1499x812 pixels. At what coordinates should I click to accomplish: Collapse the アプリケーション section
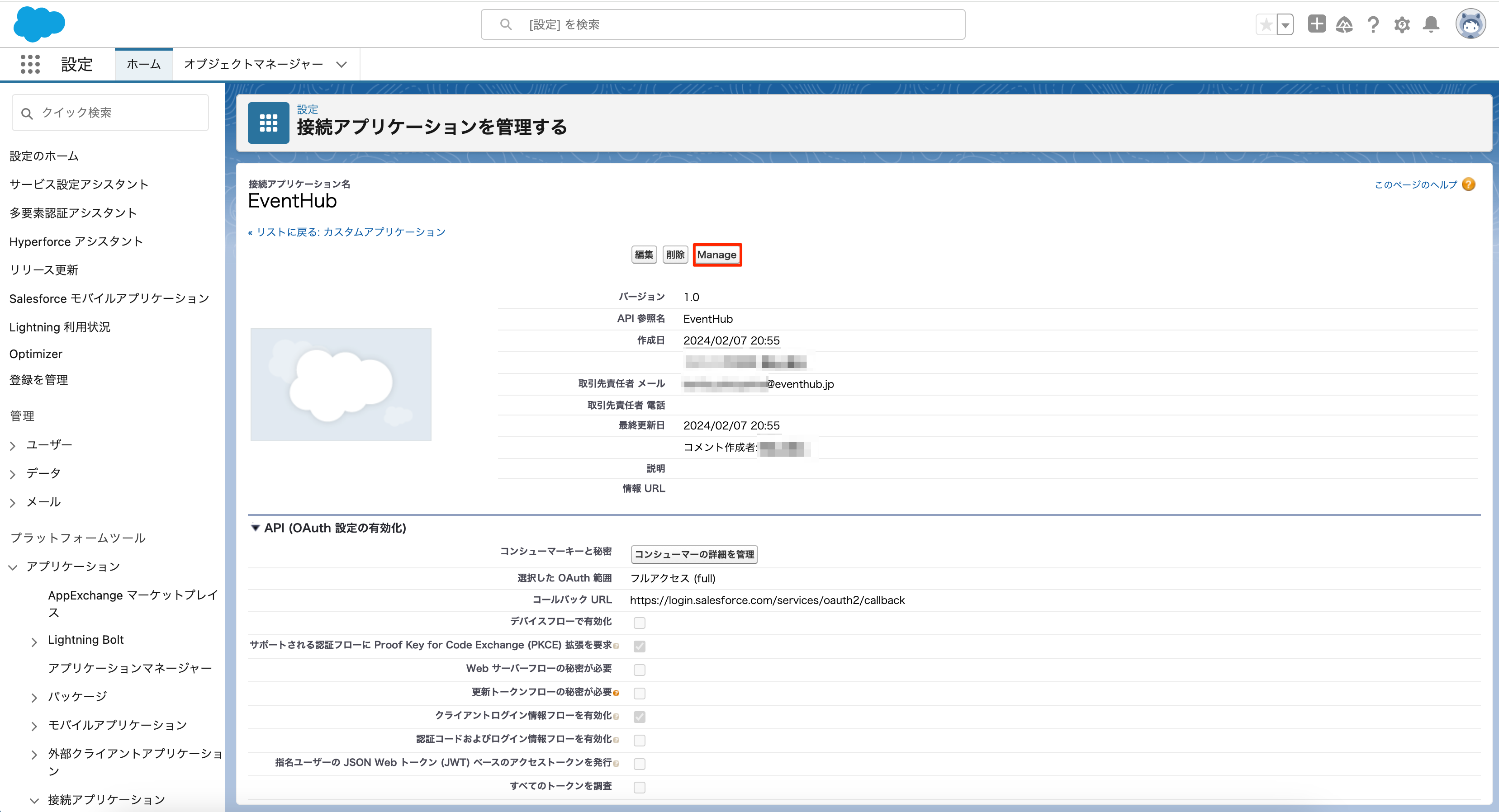[x=13, y=567]
